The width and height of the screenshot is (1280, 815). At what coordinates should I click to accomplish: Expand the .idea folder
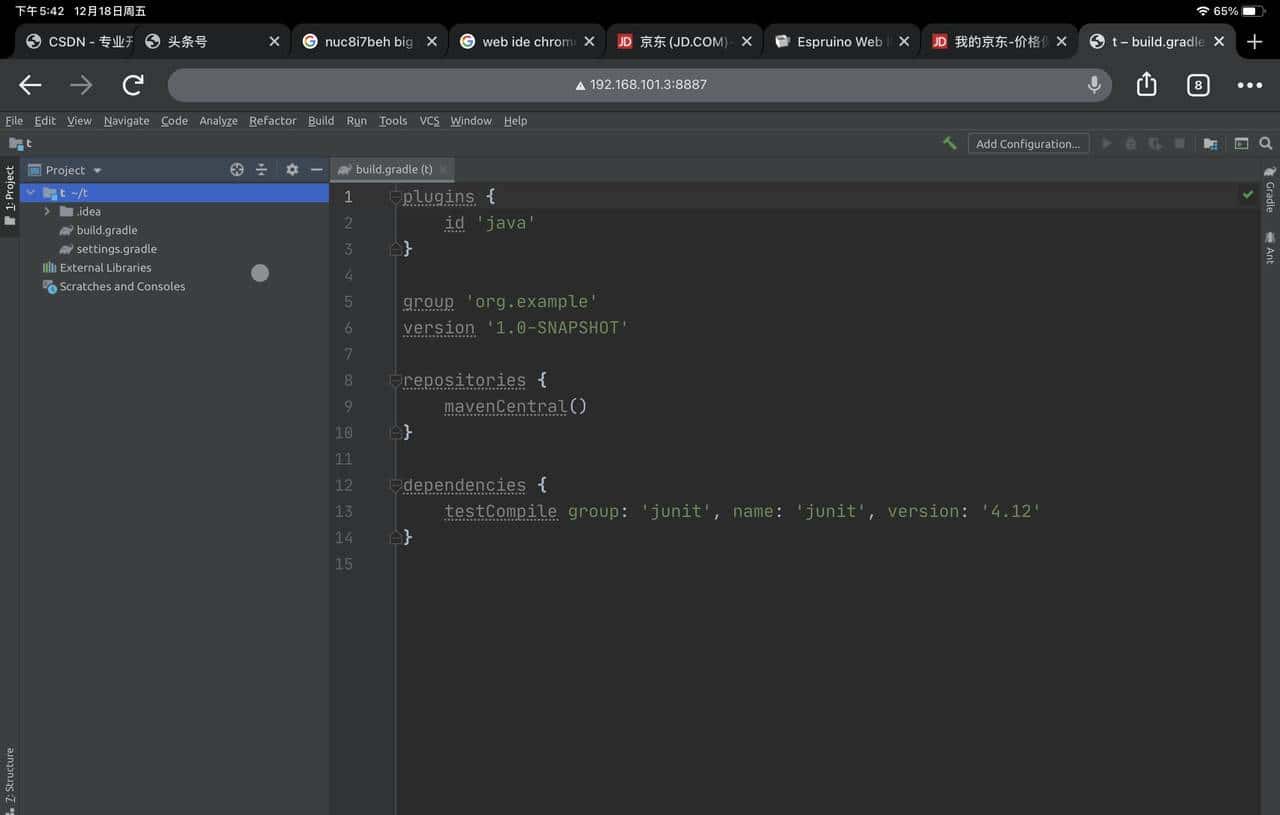pyautogui.click(x=46, y=211)
